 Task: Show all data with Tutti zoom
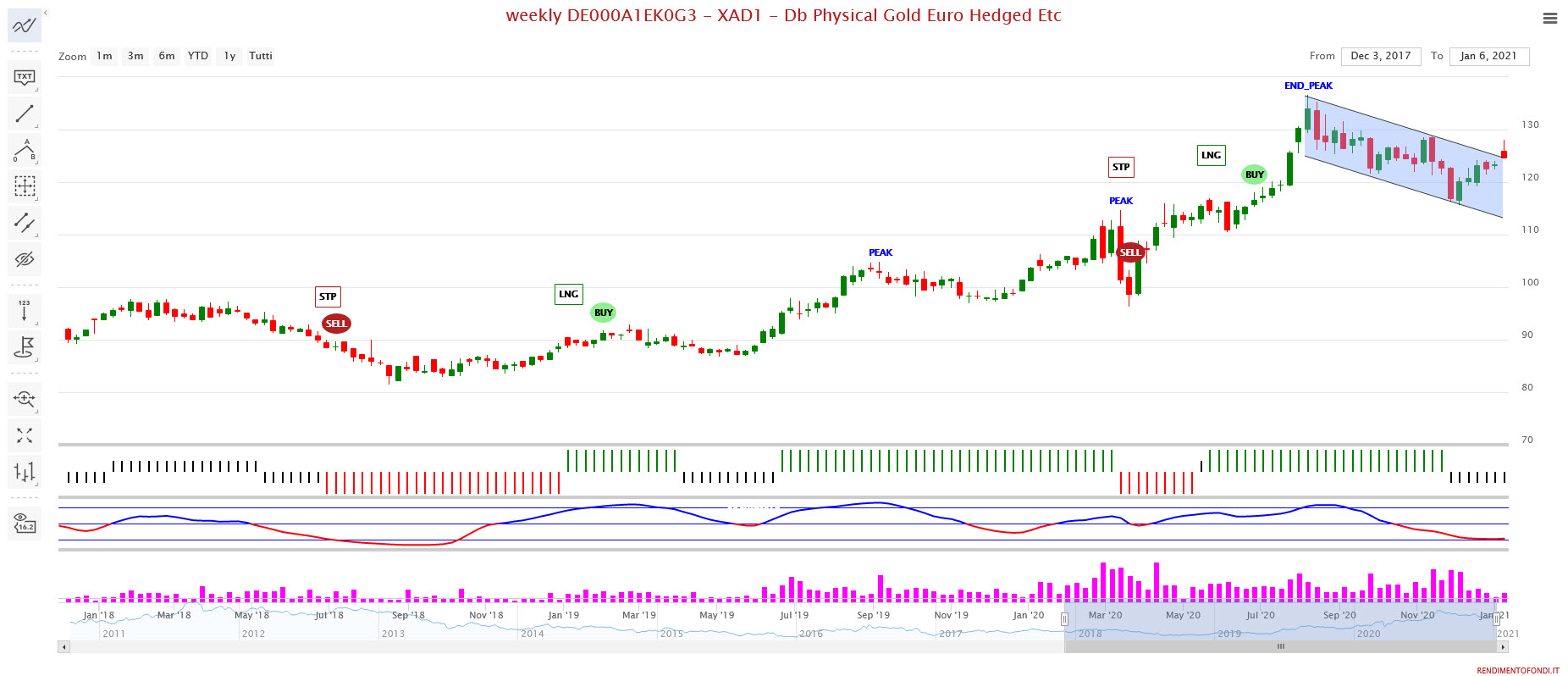point(261,56)
